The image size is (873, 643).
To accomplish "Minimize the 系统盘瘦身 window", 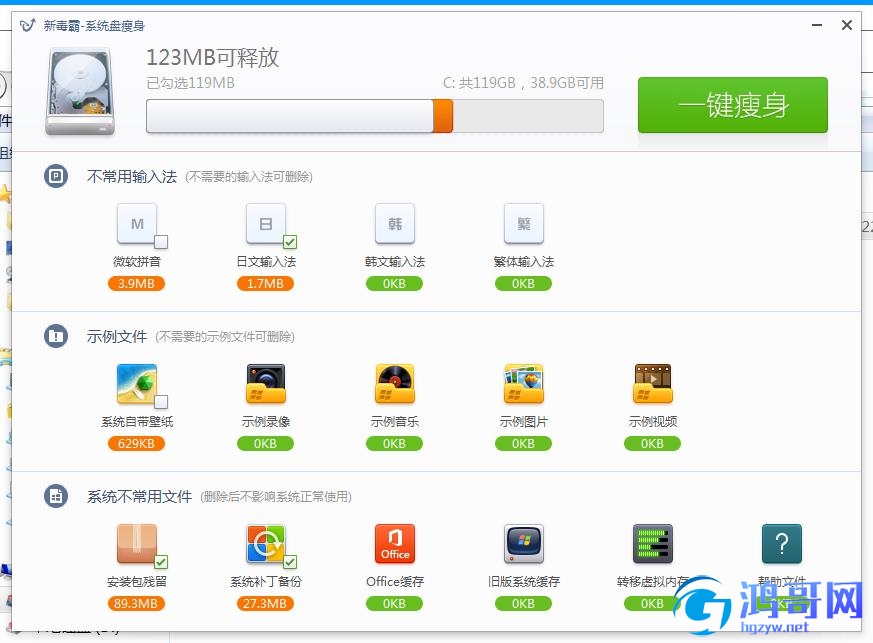I will tap(817, 25).
